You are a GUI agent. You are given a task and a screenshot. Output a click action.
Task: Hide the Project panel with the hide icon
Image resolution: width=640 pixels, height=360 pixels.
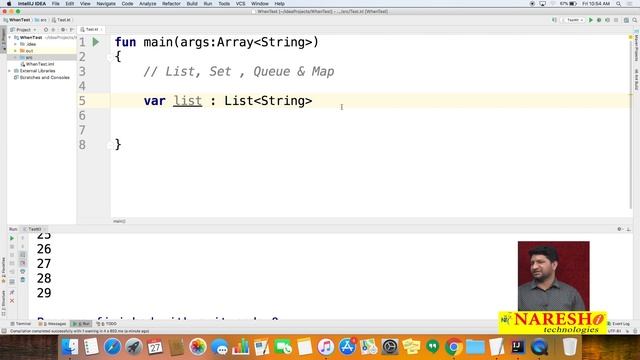[72, 30]
